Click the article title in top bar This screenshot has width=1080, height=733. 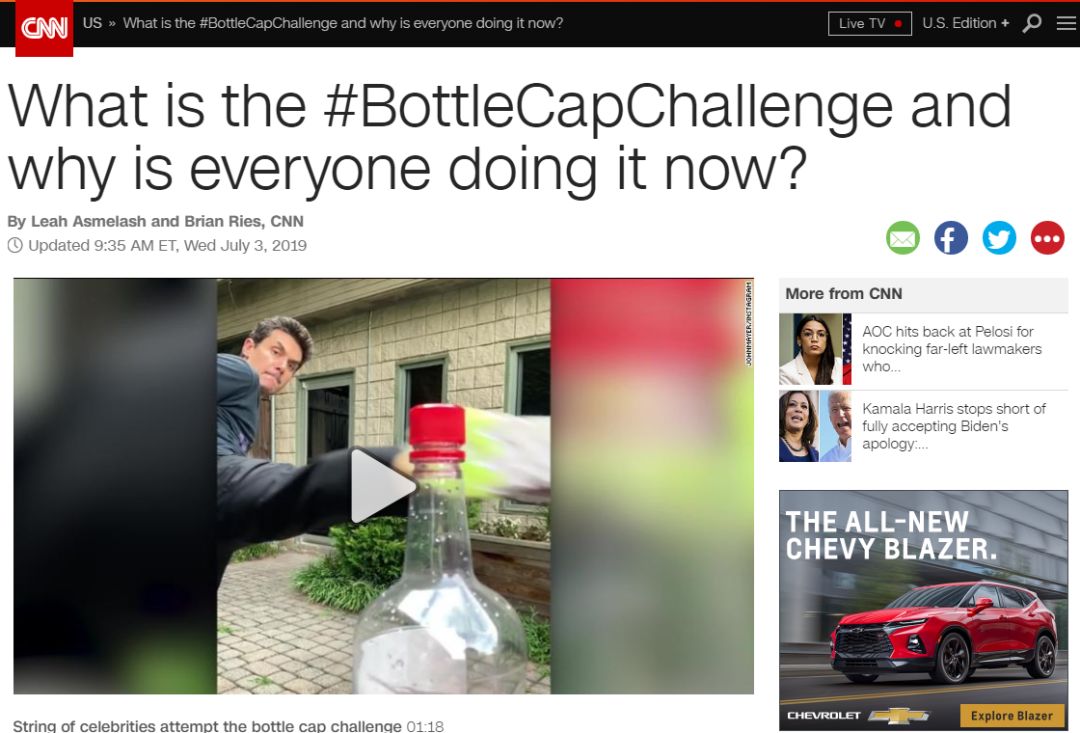coord(343,23)
